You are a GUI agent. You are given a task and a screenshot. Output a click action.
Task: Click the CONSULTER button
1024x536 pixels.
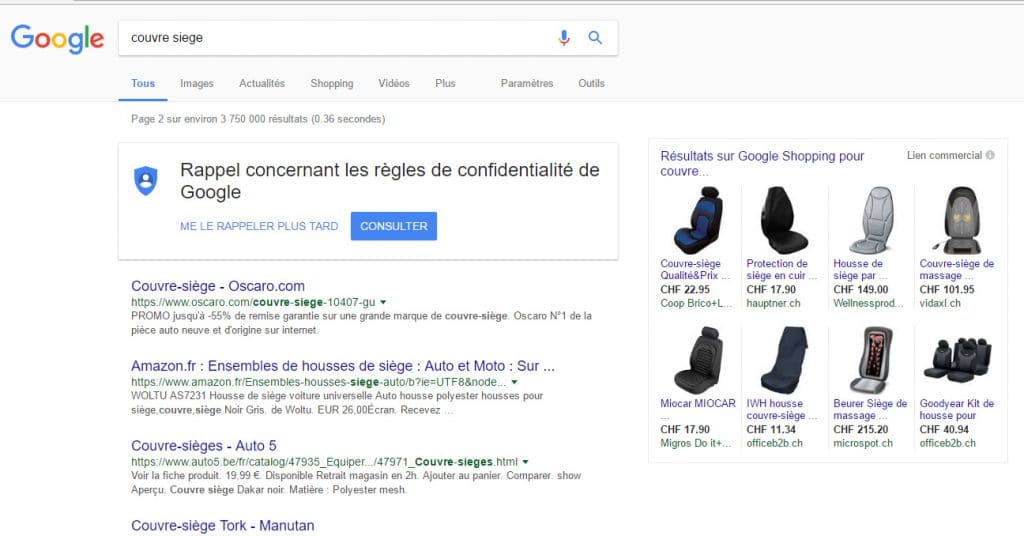[394, 226]
